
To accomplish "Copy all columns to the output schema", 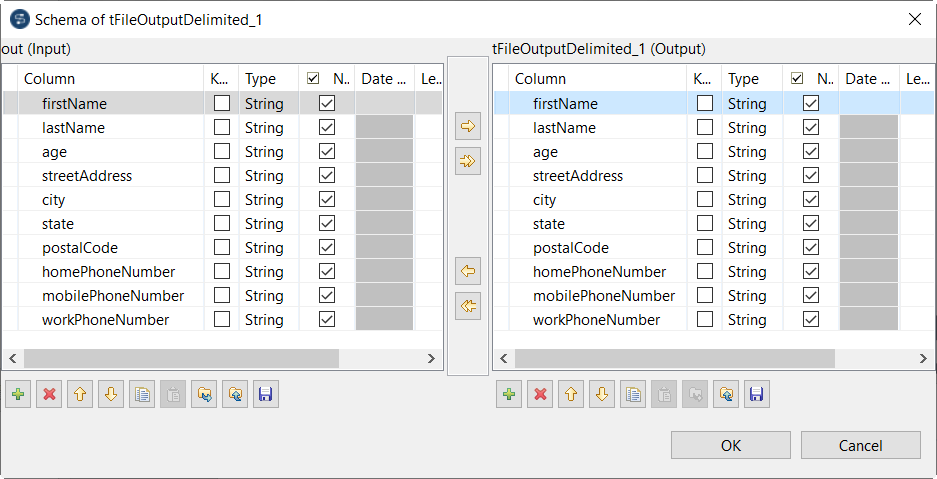I will pos(467,161).
